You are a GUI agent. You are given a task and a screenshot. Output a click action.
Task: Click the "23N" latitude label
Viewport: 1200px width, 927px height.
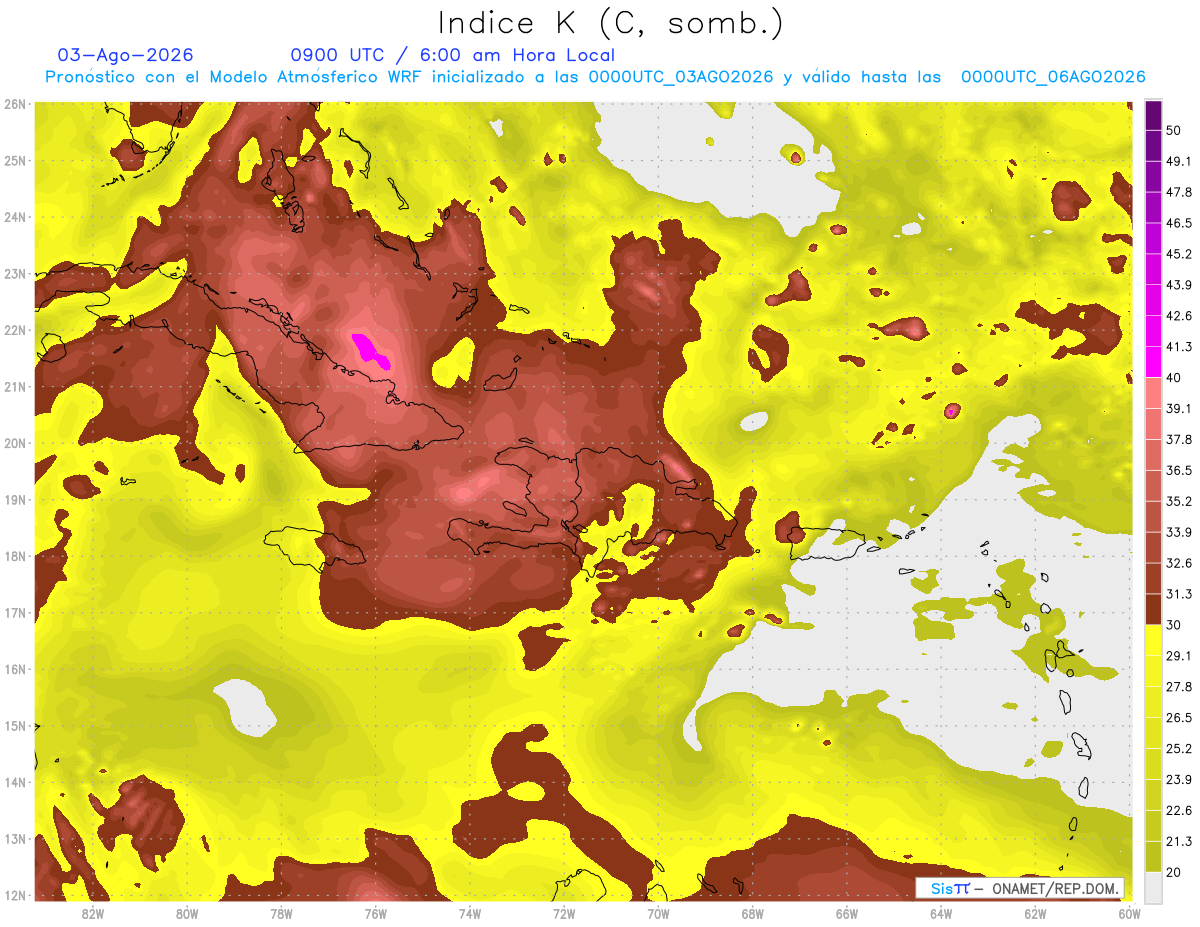point(15,273)
